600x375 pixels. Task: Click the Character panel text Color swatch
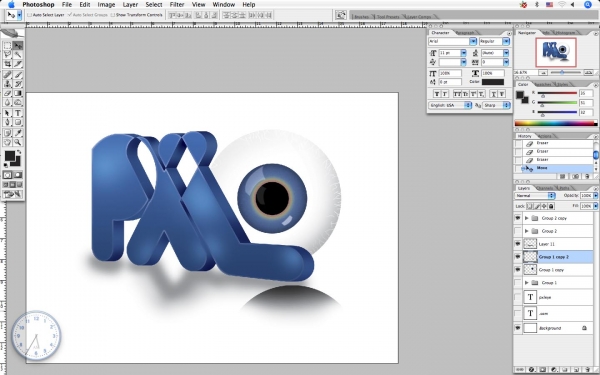[x=493, y=82]
